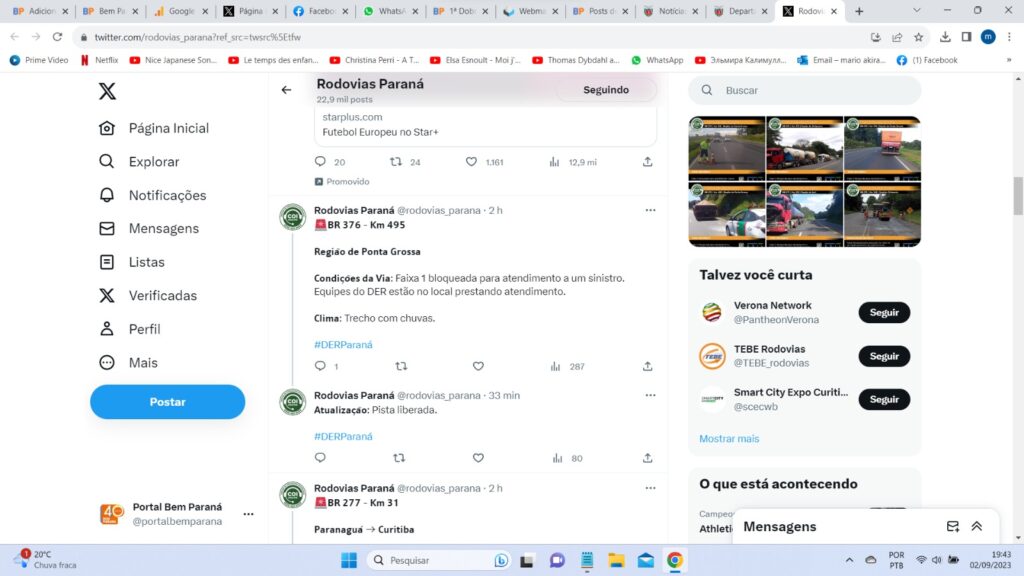
Task: Expand the Mensagens drawer
Action: pyautogui.click(x=977, y=526)
